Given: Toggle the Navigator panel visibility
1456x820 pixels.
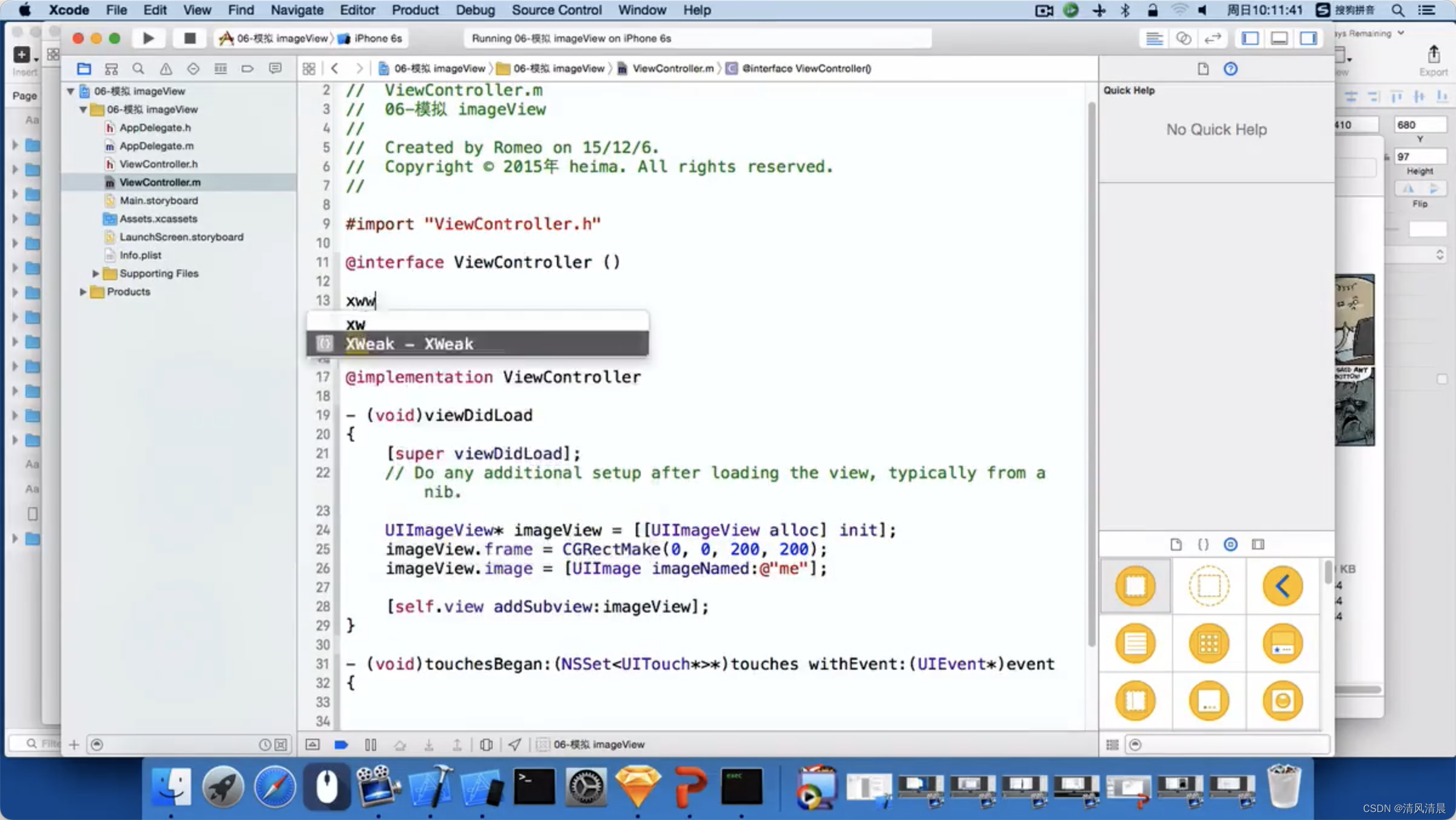Looking at the screenshot, I should click(1250, 38).
